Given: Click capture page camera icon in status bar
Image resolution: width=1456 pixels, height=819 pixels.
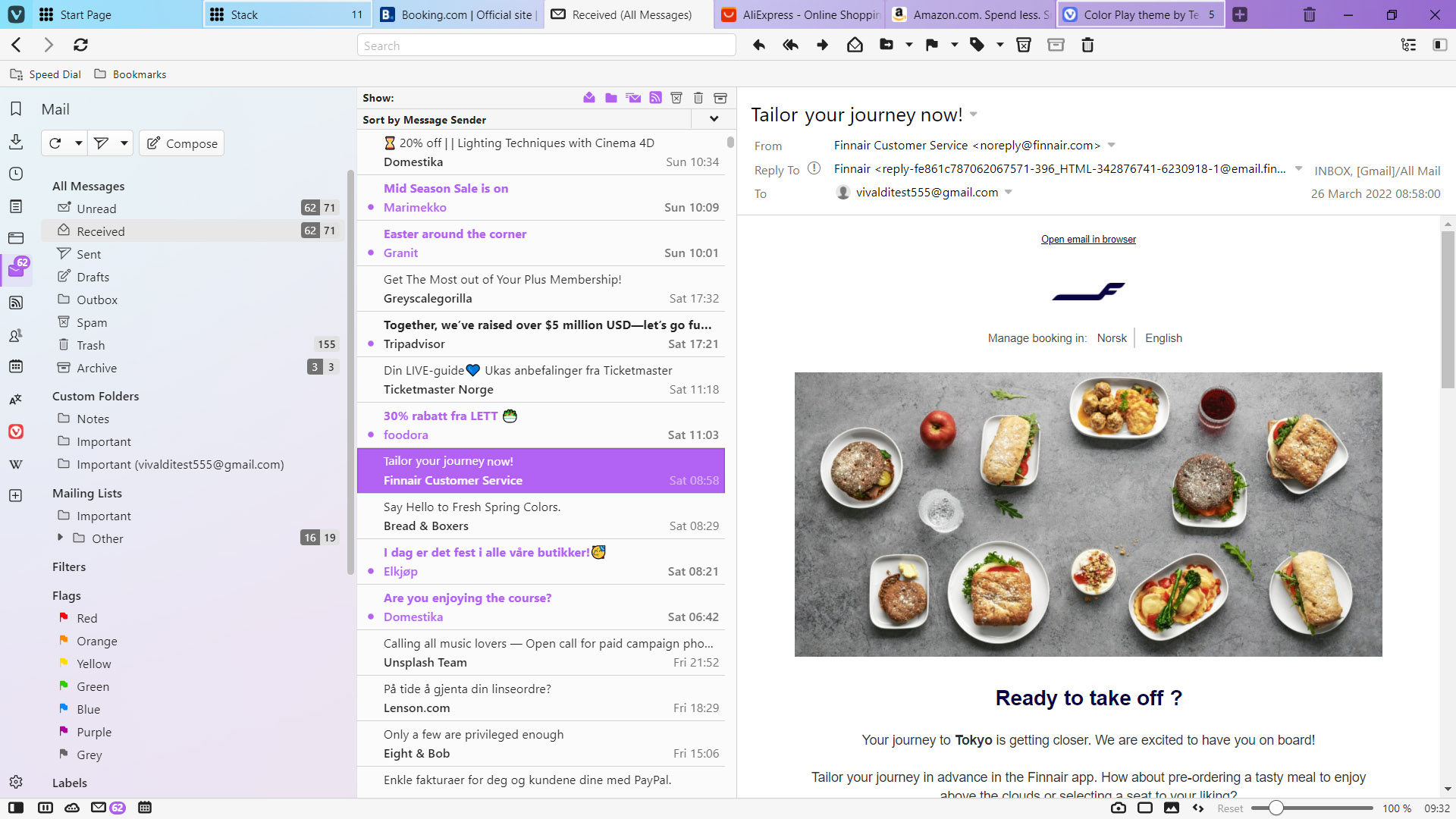Looking at the screenshot, I should pyautogui.click(x=1119, y=808).
